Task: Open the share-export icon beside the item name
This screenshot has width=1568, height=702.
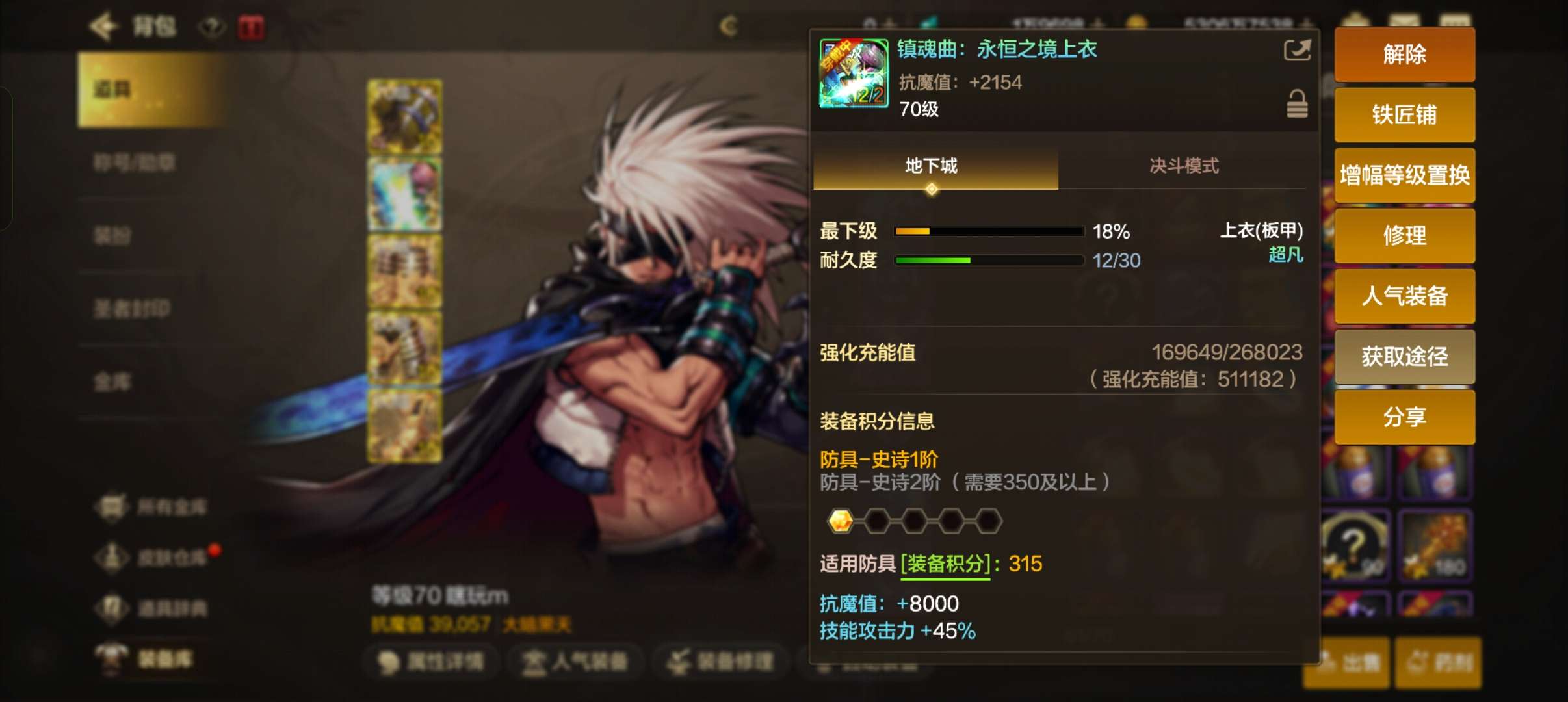Action: click(1297, 50)
